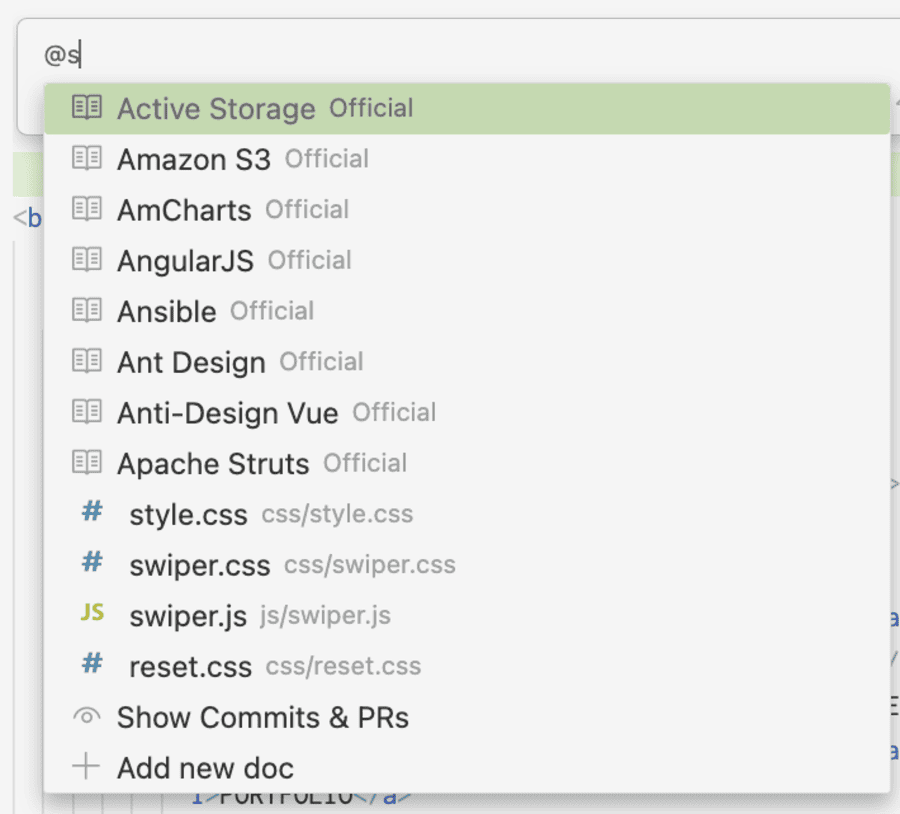The width and height of the screenshot is (900, 814).
Task: Click the book icon beside Active Storage
Action: pyautogui.click(x=87, y=107)
